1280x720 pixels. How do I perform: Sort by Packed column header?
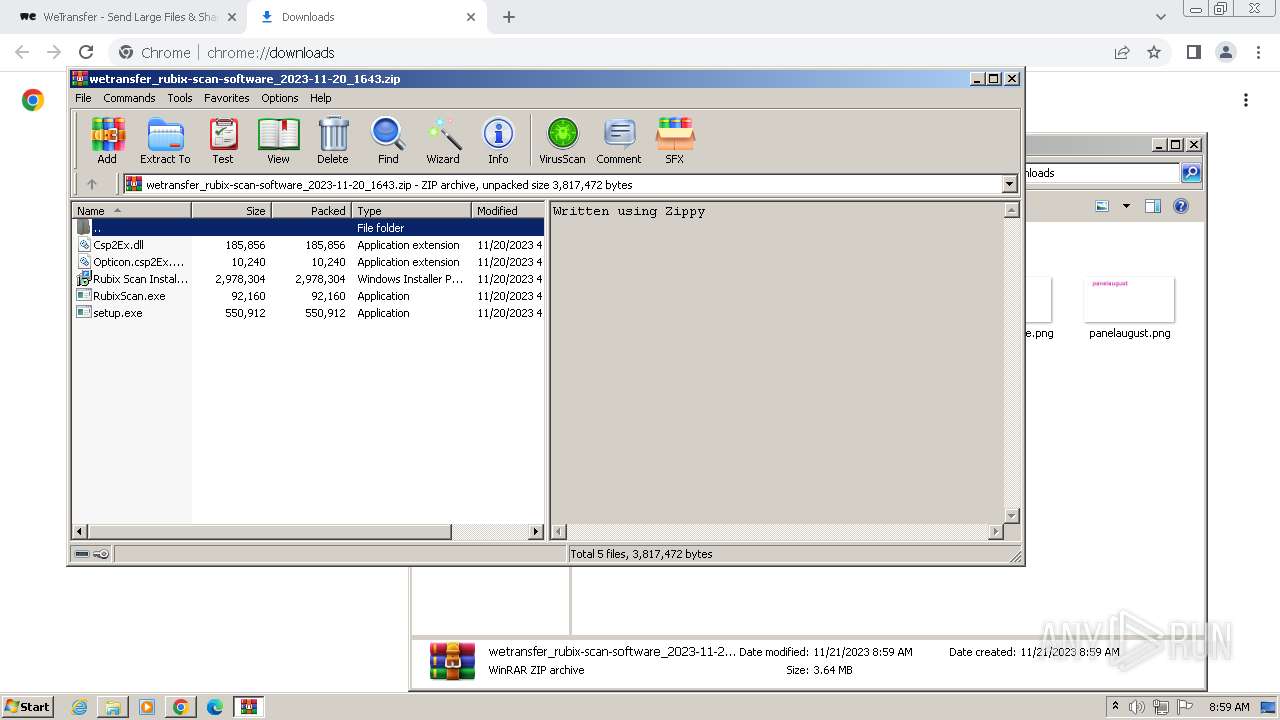coord(311,211)
